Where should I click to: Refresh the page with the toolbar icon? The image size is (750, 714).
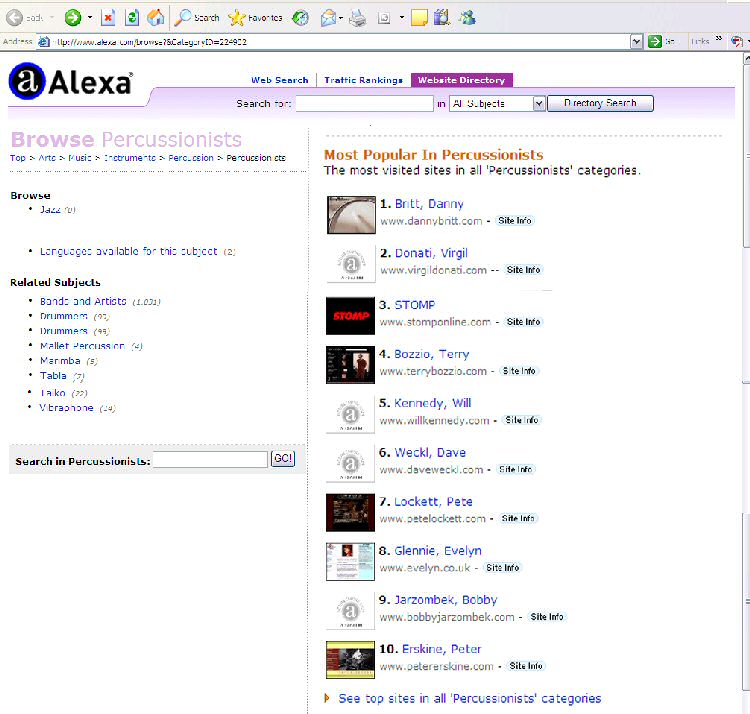point(131,17)
